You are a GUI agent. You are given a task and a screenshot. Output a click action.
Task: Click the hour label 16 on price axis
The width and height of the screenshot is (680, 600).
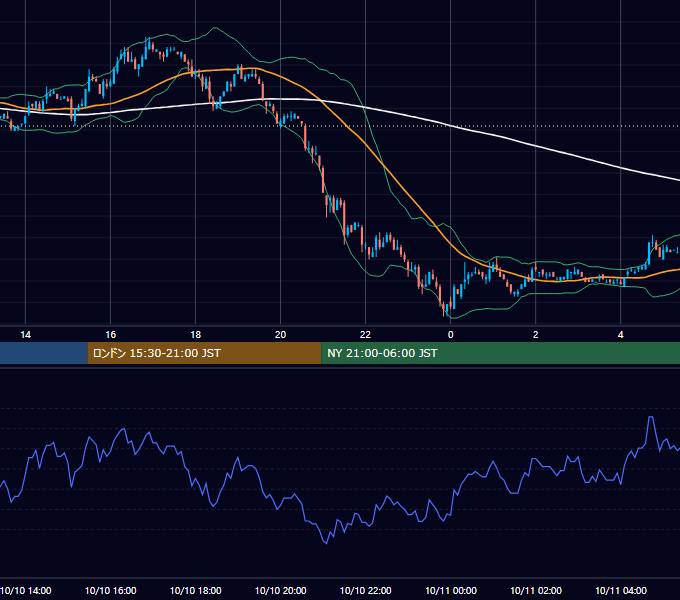click(x=111, y=335)
